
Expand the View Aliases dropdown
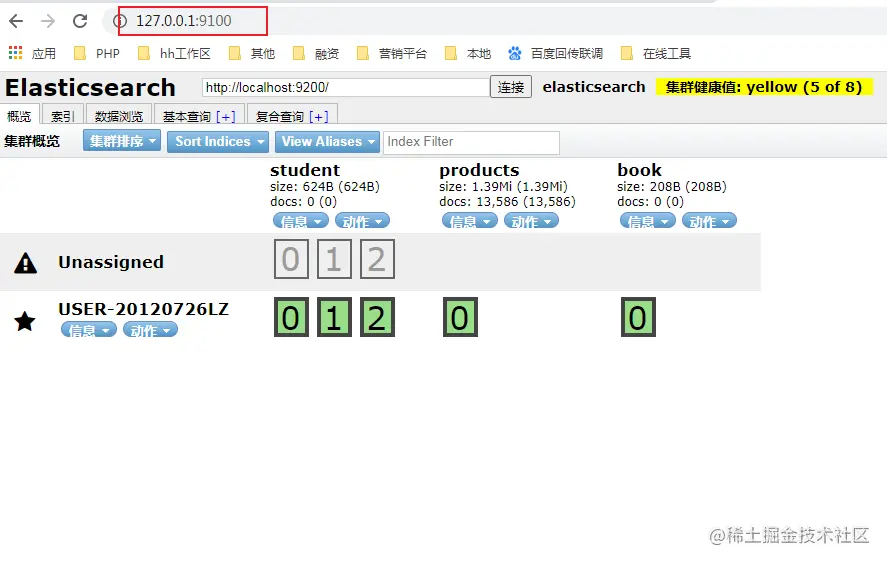click(x=327, y=141)
